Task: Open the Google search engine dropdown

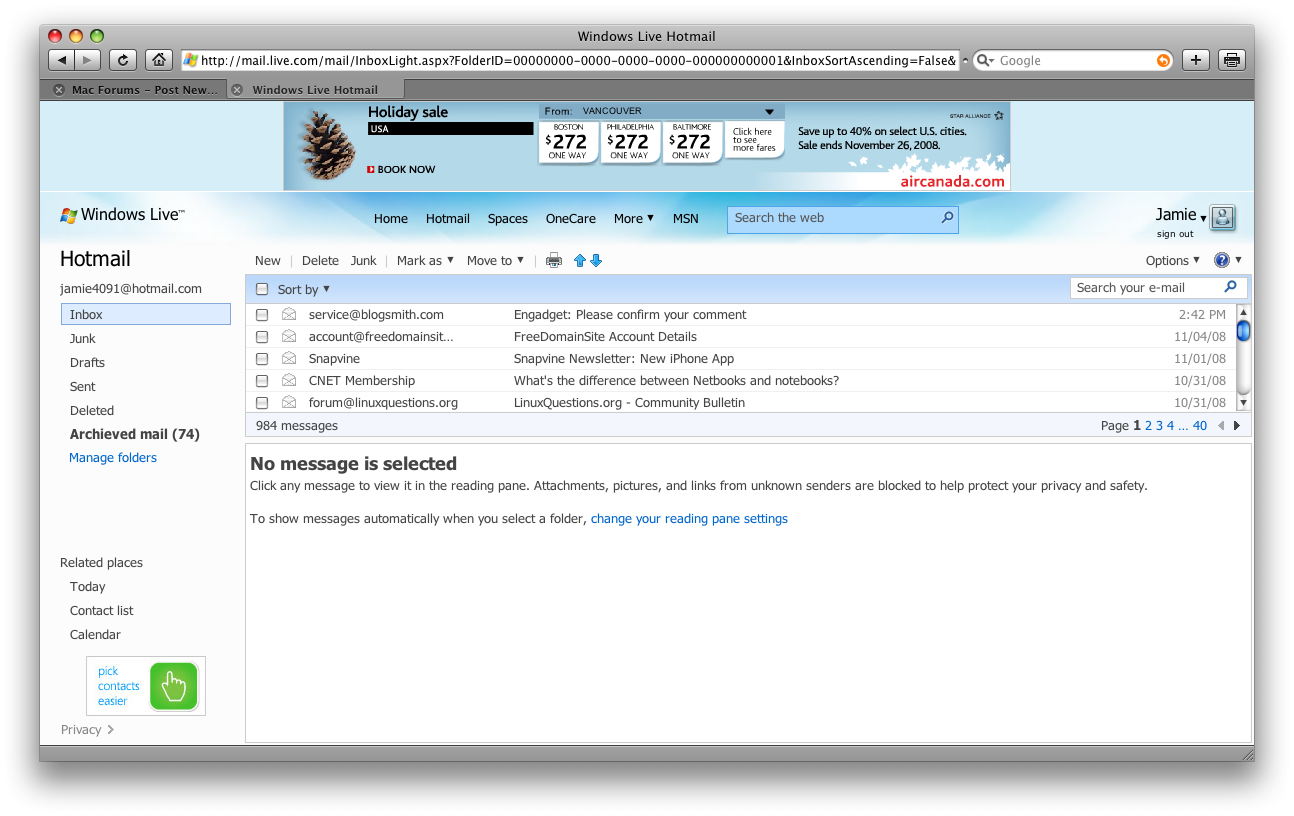Action: coord(986,61)
